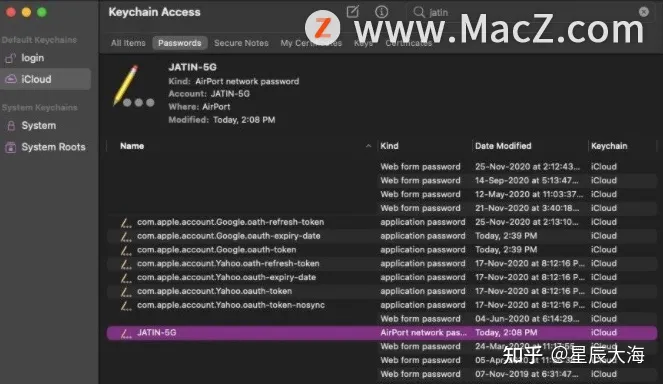Click the Kind: AirPort network password detail

[234, 81]
